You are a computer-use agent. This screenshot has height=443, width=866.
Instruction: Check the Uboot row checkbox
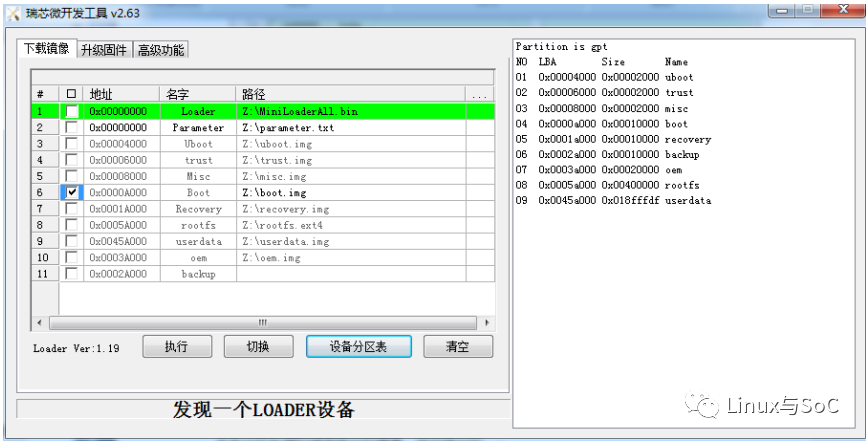click(72, 144)
